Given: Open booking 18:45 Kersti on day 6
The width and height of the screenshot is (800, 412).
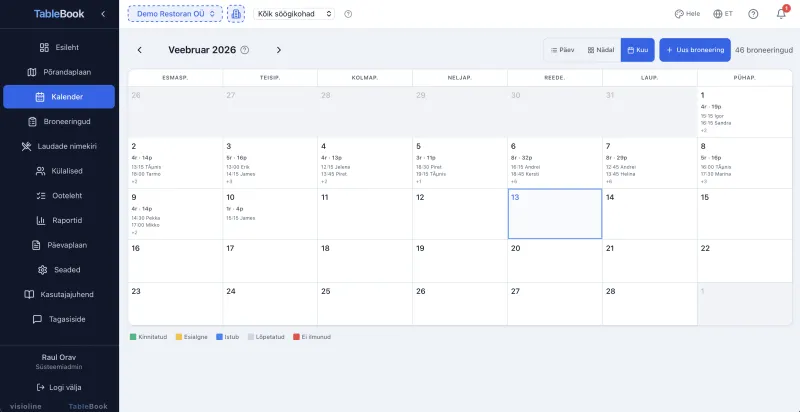Looking at the screenshot, I should click(x=526, y=174).
